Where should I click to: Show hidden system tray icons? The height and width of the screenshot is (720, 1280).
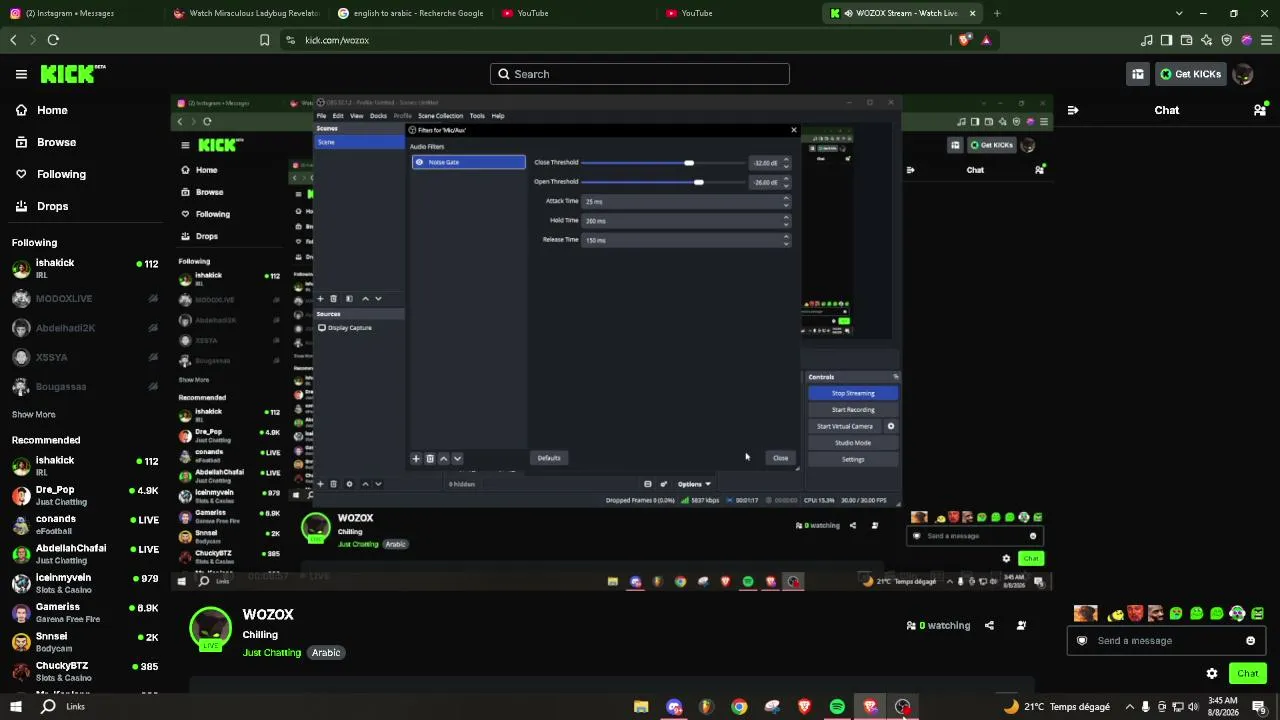(x=1131, y=707)
